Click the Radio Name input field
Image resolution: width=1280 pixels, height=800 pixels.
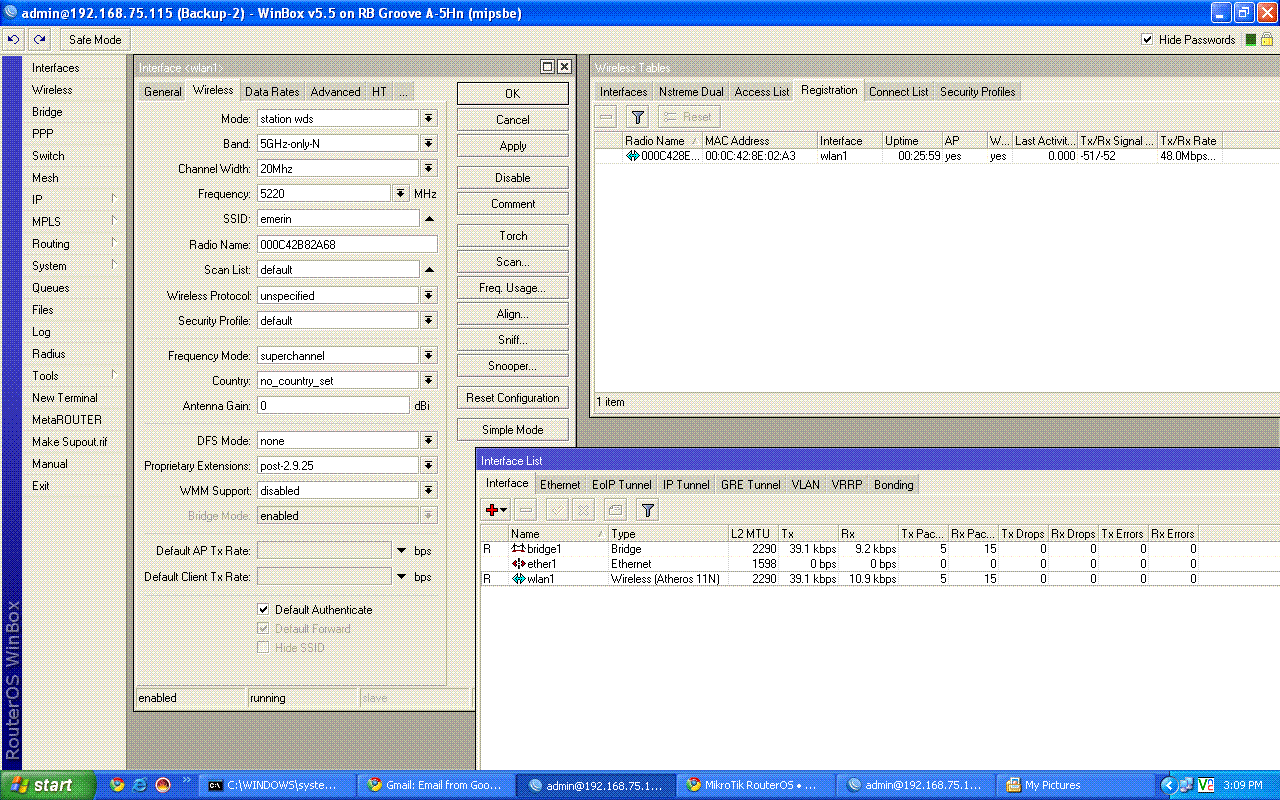pyautogui.click(x=347, y=244)
